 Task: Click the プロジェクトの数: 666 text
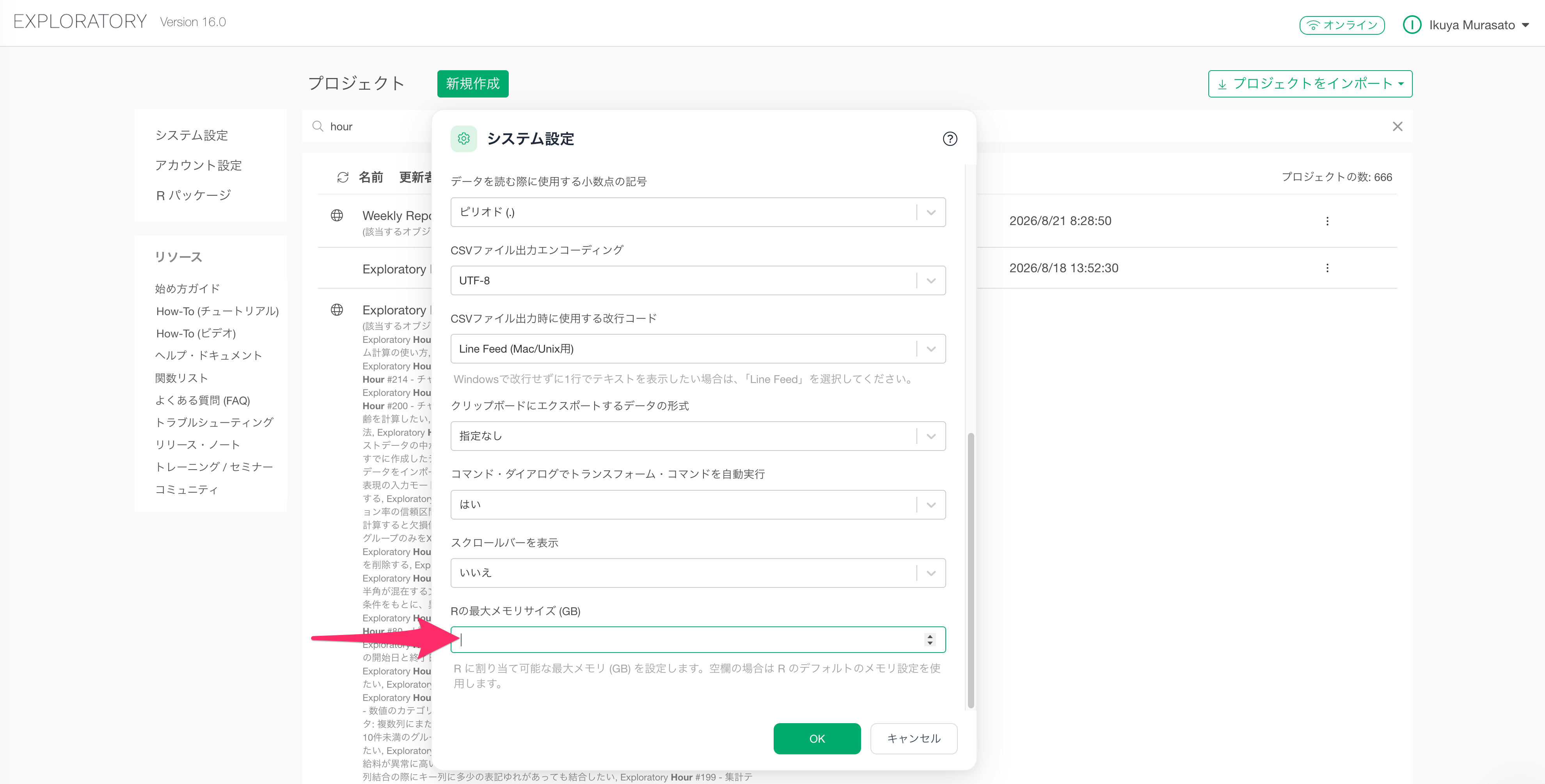point(1337,177)
